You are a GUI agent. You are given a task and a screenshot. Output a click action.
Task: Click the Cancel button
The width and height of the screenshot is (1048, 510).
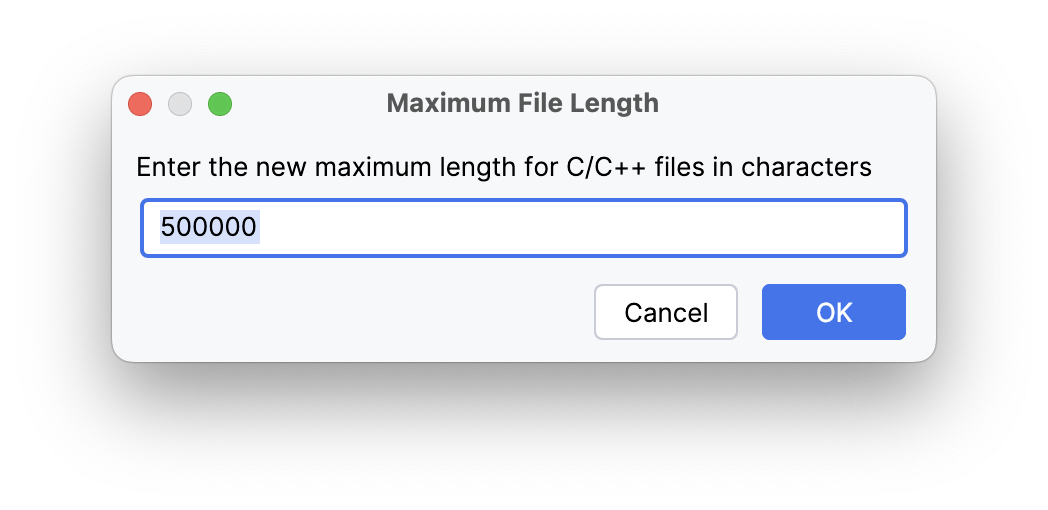tap(666, 312)
